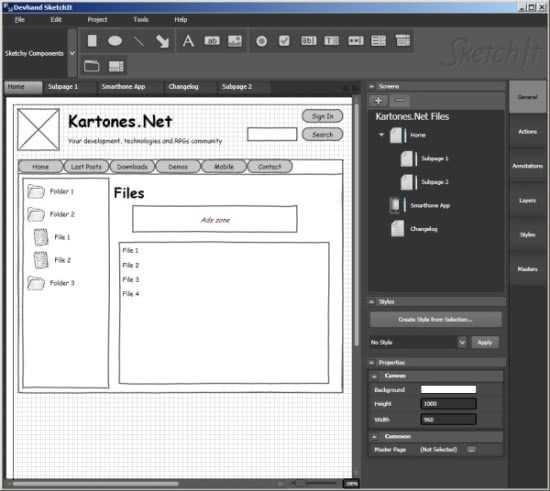Select the Password field component tool

tap(355, 41)
